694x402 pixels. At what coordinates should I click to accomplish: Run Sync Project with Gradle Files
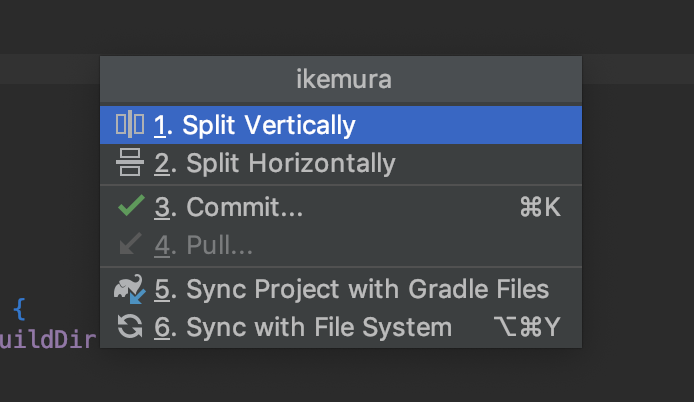(341, 289)
